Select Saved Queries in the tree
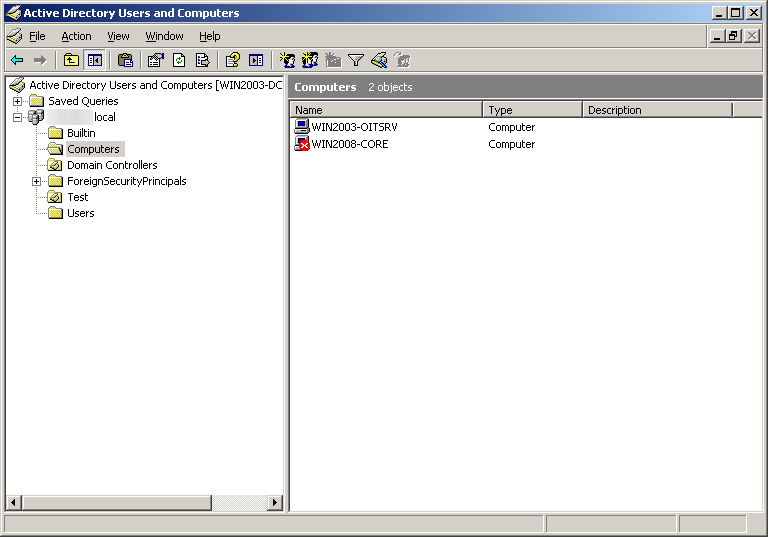The height and width of the screenshot is (537, 768). [x=83, y=101]
